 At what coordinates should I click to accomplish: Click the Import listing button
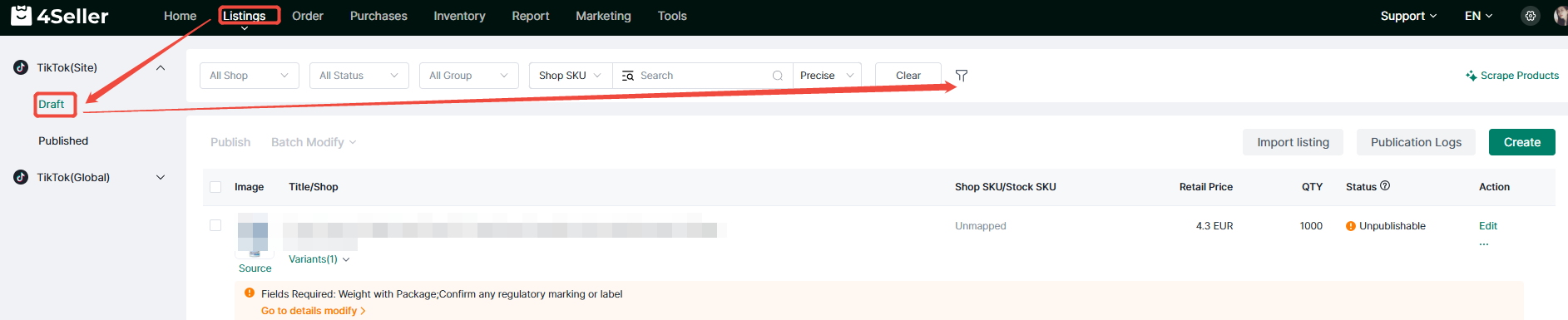[x=1293, y=142]
